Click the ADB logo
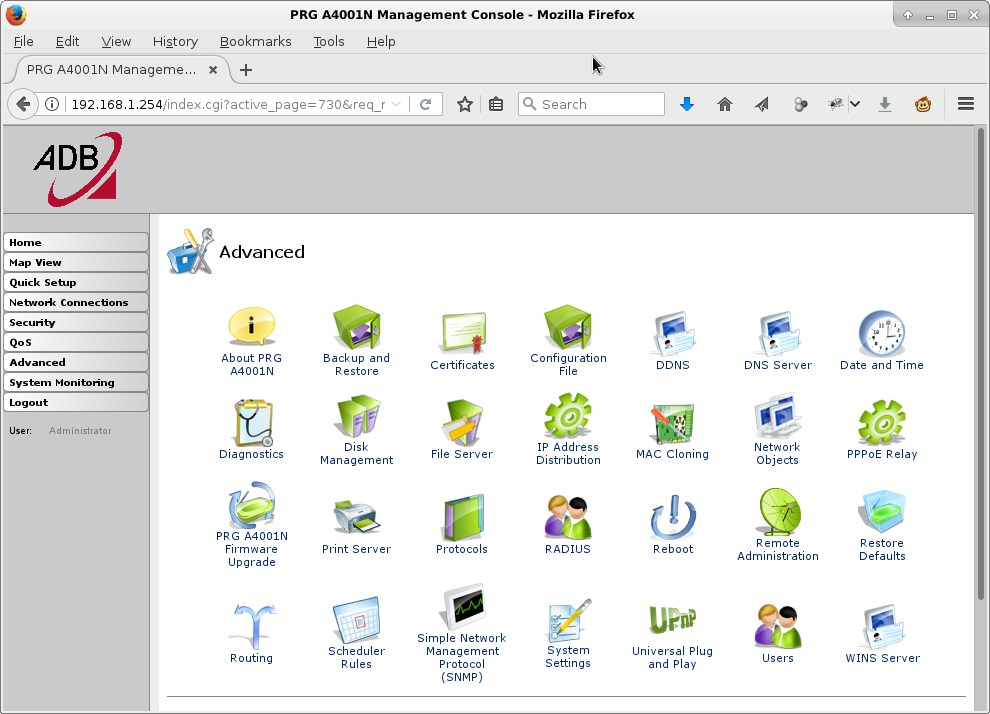 [x=78, y=169]
